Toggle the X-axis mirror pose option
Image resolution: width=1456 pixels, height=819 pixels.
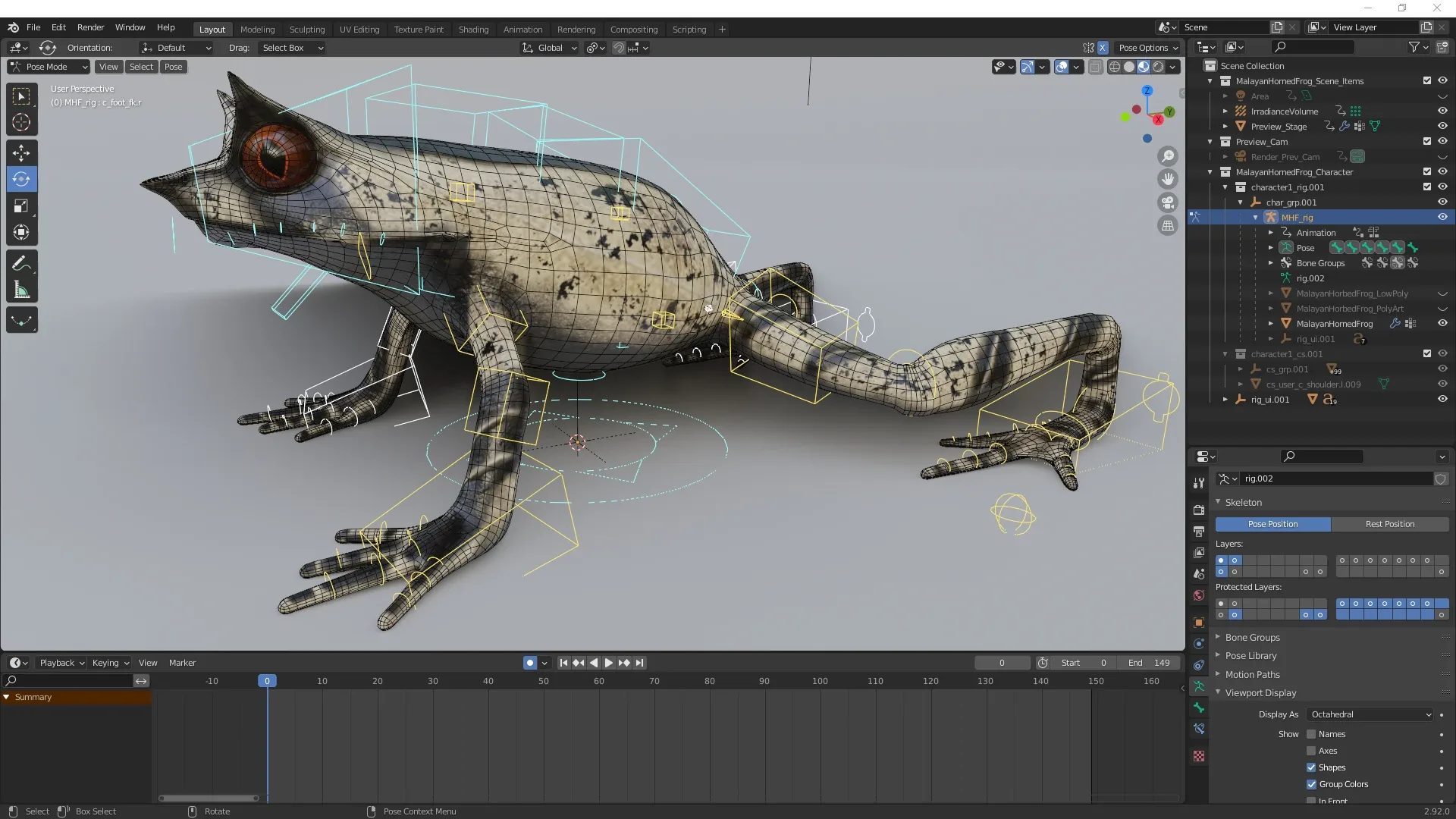click(1103, 47)
